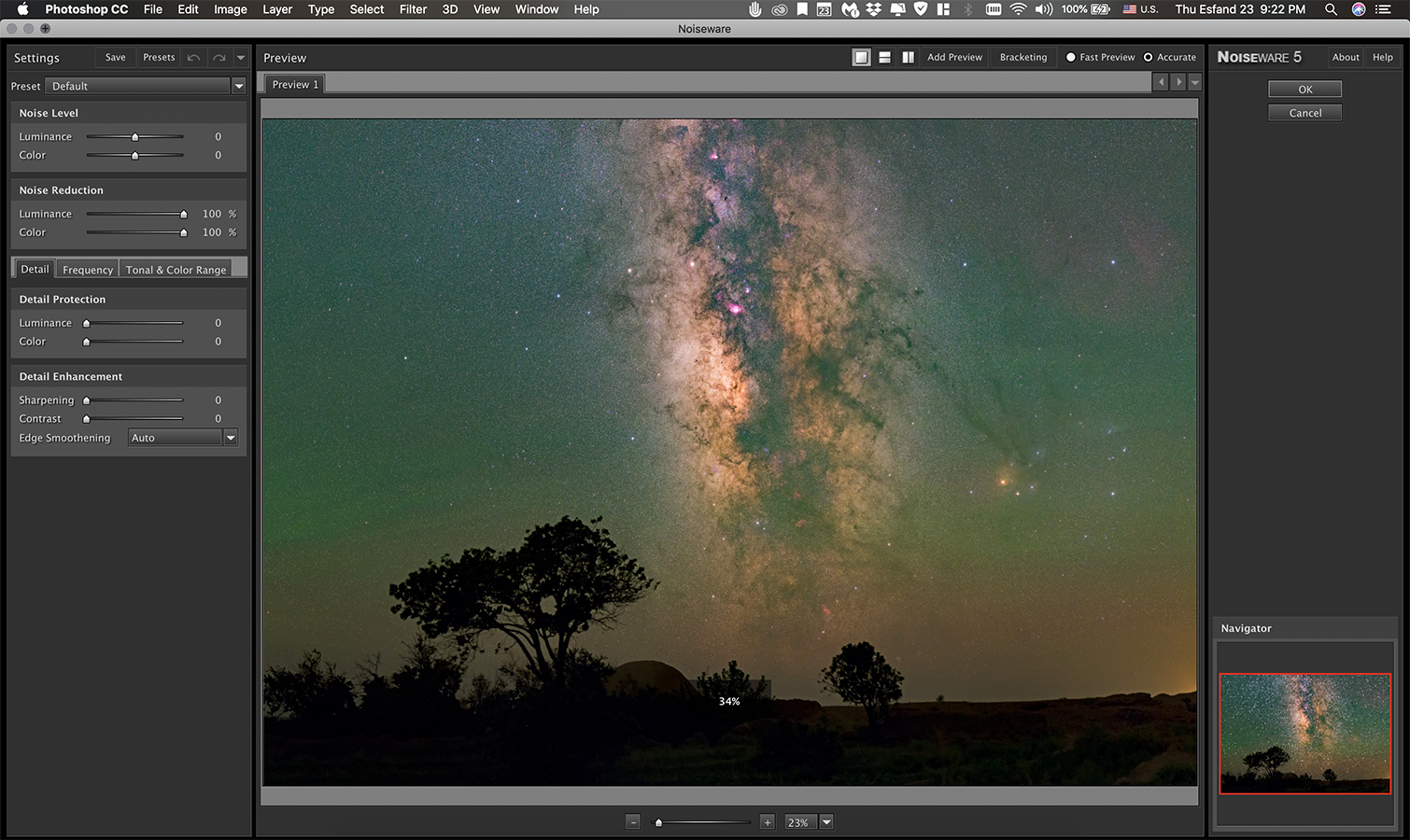Adjust Noise Level Color slider
The height and width of the screenshot is (840, 1410).
coord(134,155)
